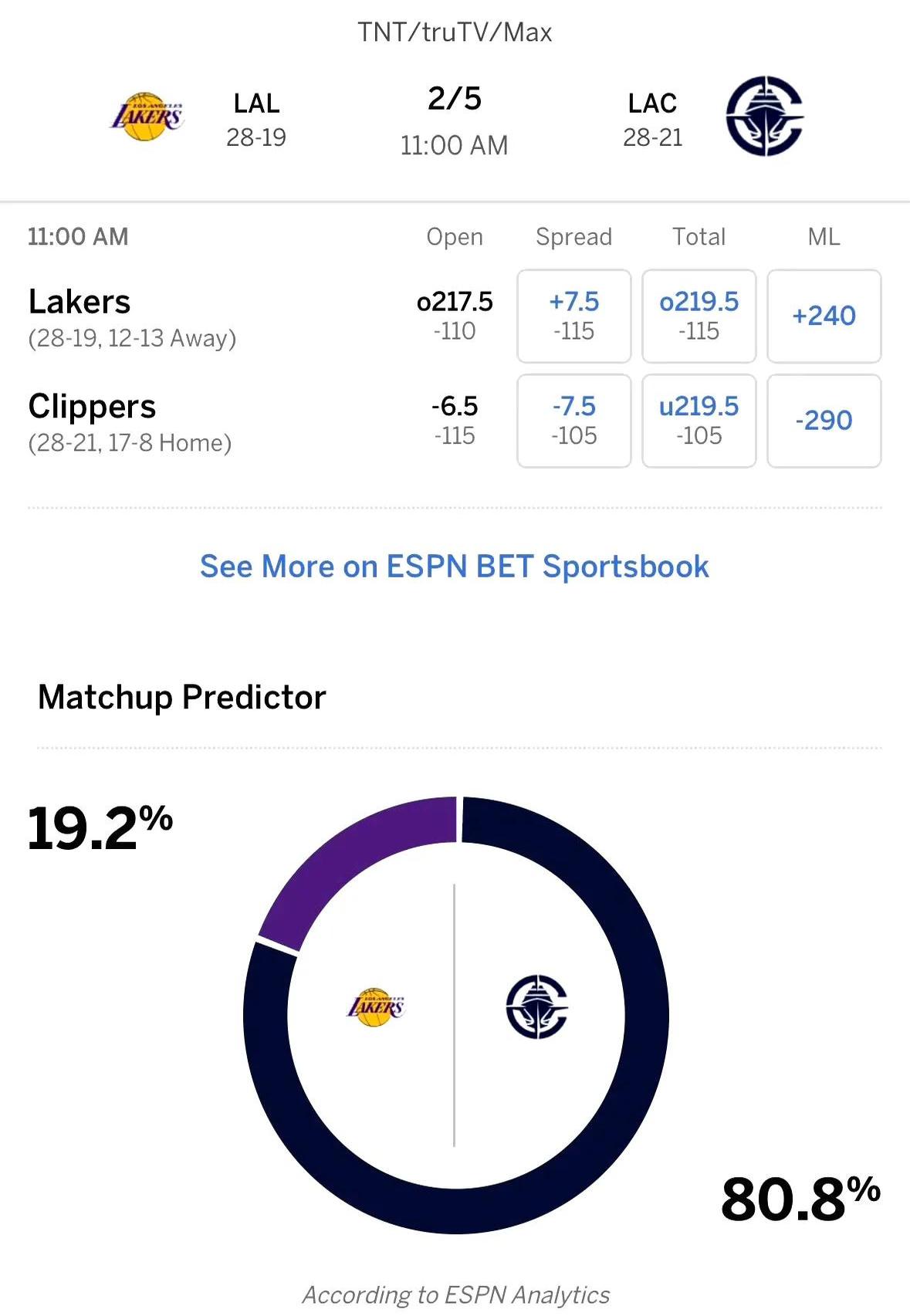The height and width of the screenshot is (1316, 910).
Task: Select the Lakers +7.5 spread bet
Action: point(574,316)
